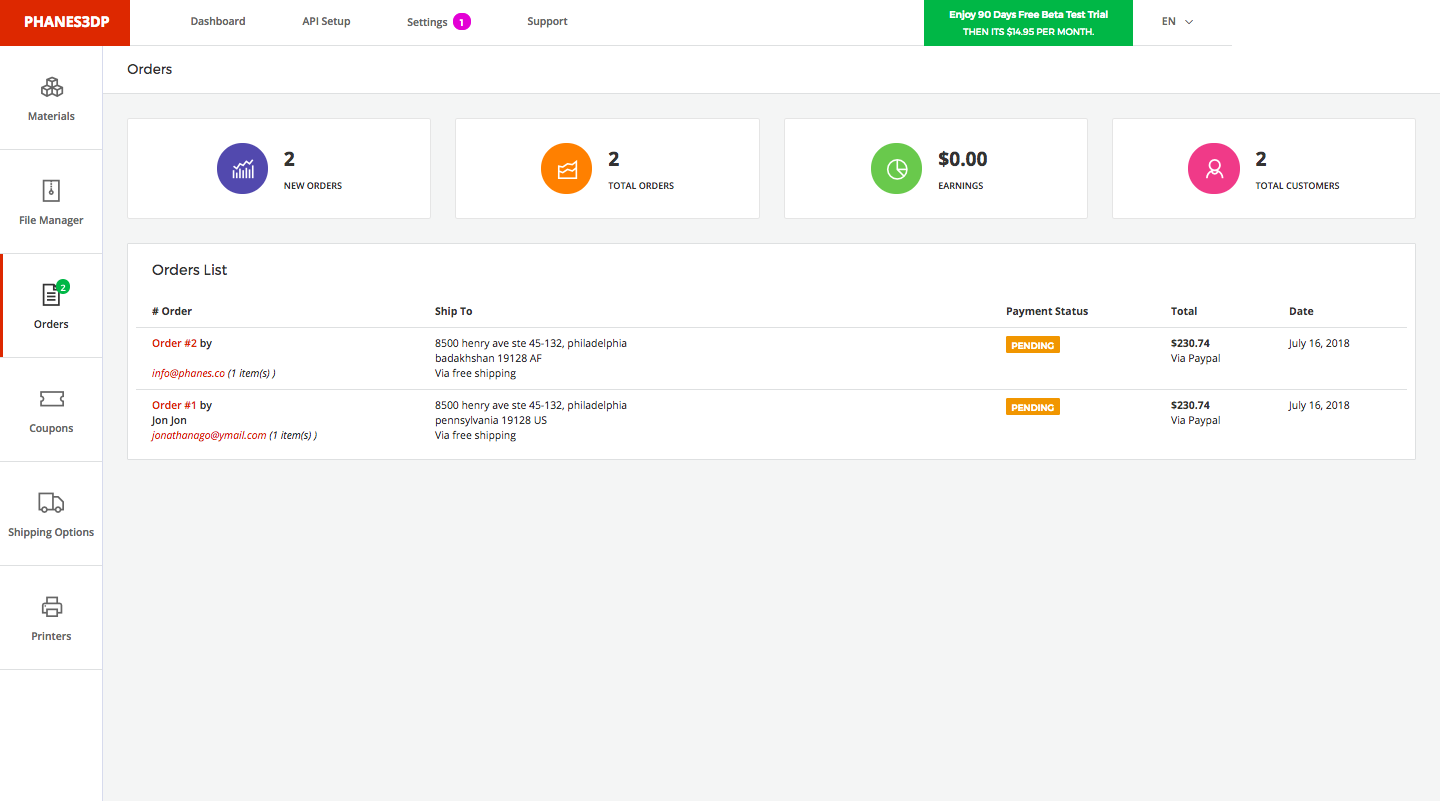Click the pink Total Customers icon
This screenshot has height=801, width=1440.
pyautogui.click(x=1214, y=168)
